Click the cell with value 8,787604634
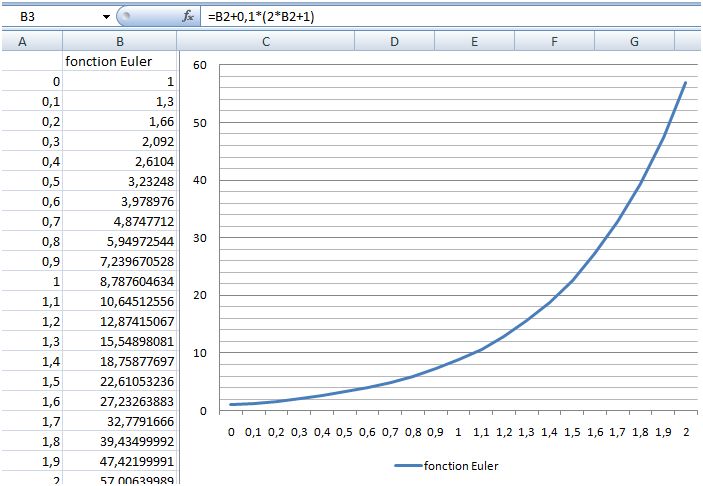Screen dimensions: 703x486 (120, 281)
